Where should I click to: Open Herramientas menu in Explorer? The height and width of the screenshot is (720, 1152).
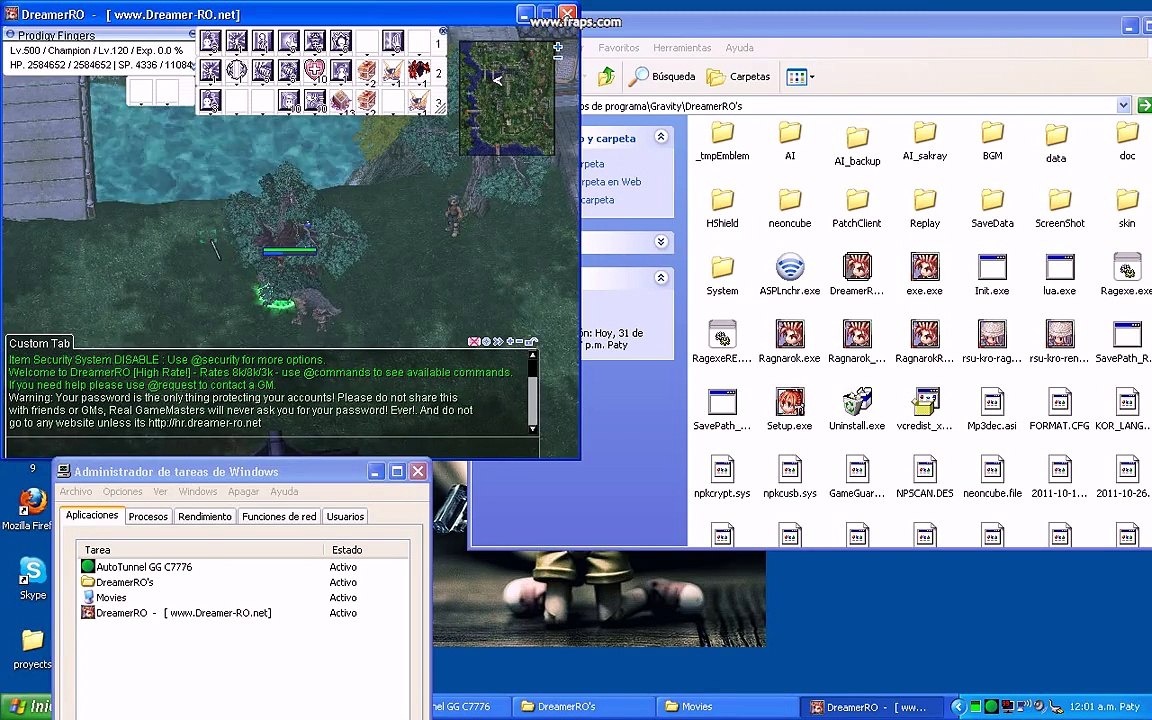pos(682,47)
